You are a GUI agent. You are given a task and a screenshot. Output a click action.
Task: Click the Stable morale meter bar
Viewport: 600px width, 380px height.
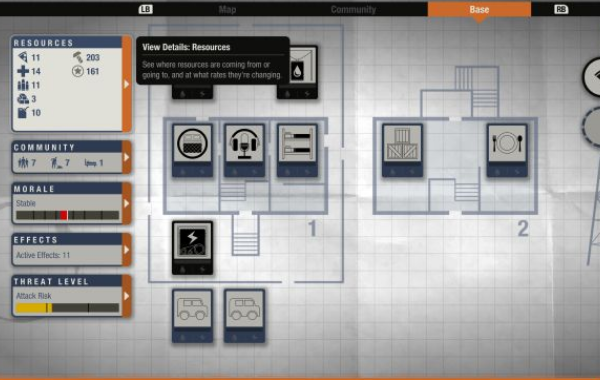pyautogui.click(x=67, y=215)
